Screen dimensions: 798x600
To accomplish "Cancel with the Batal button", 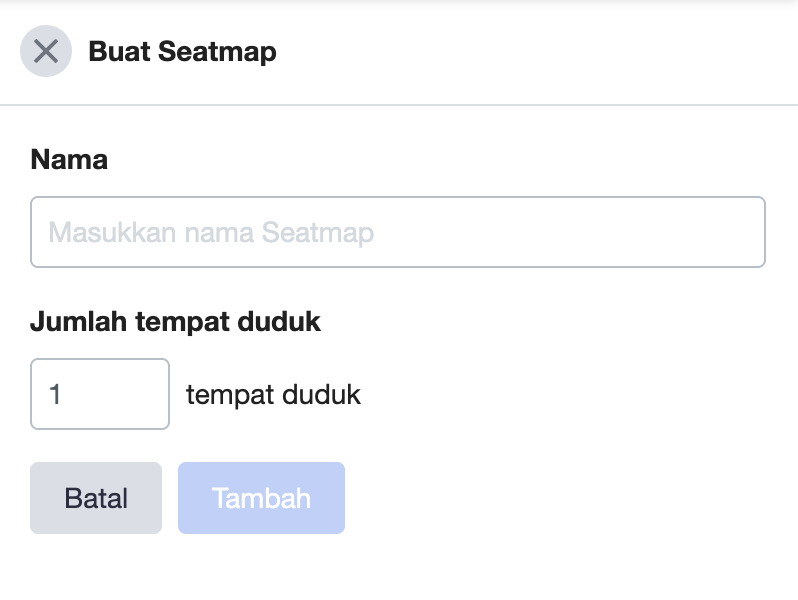I will tap(96, 498).
